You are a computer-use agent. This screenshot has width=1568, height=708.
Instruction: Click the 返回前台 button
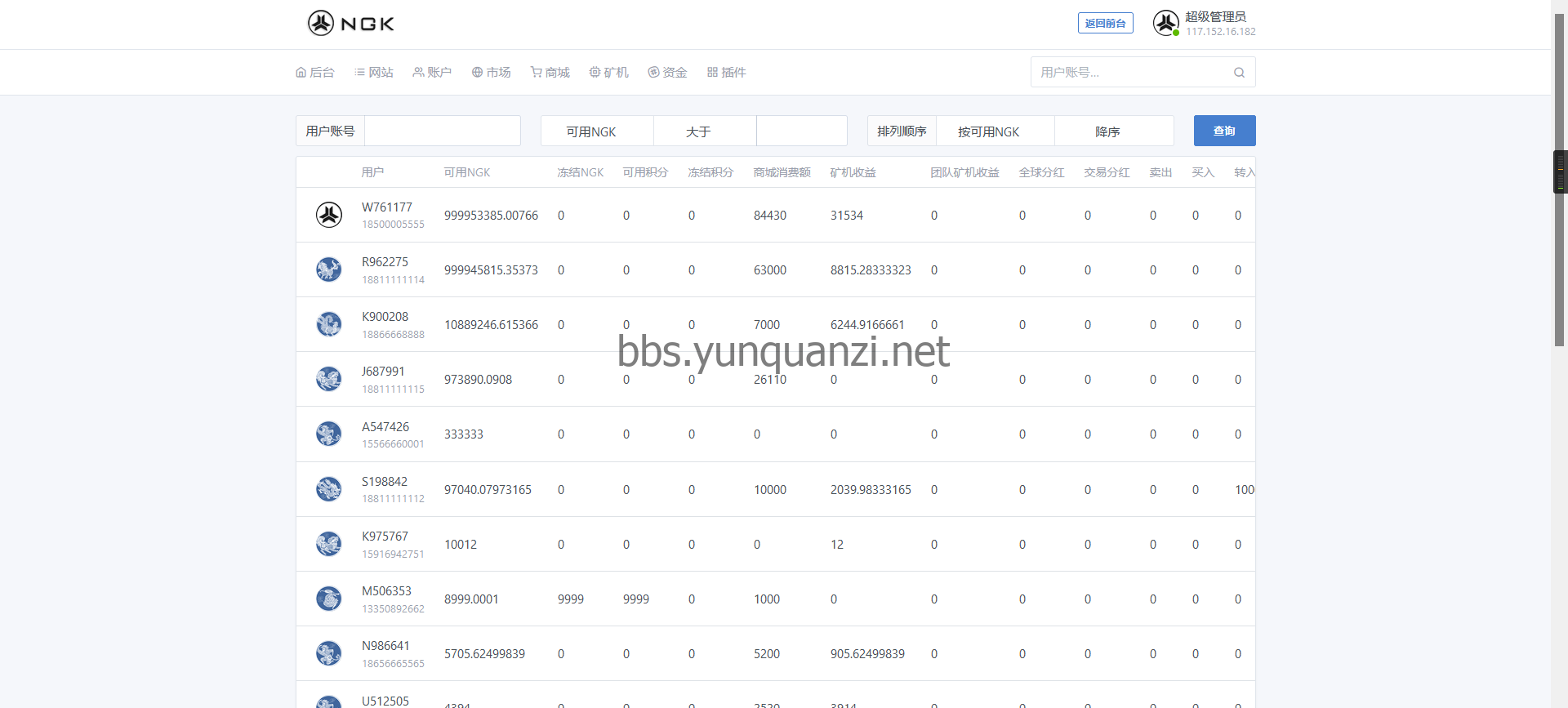(x=1105, y=24)
